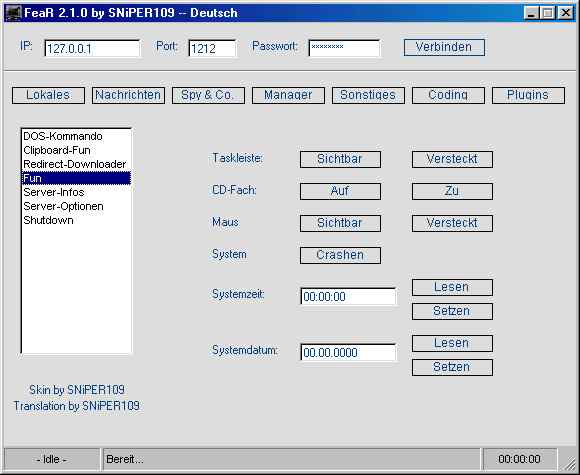Switch to the Nachrichten tab
Screen dimensions: 580x475
click(x=128, y=95)
